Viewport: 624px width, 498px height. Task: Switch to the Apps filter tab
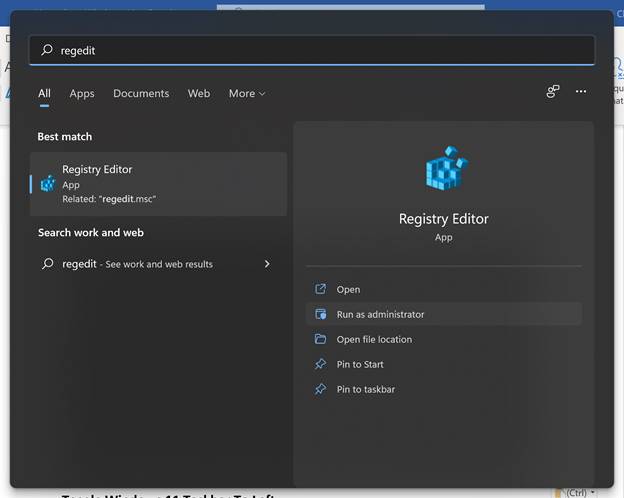82,94
